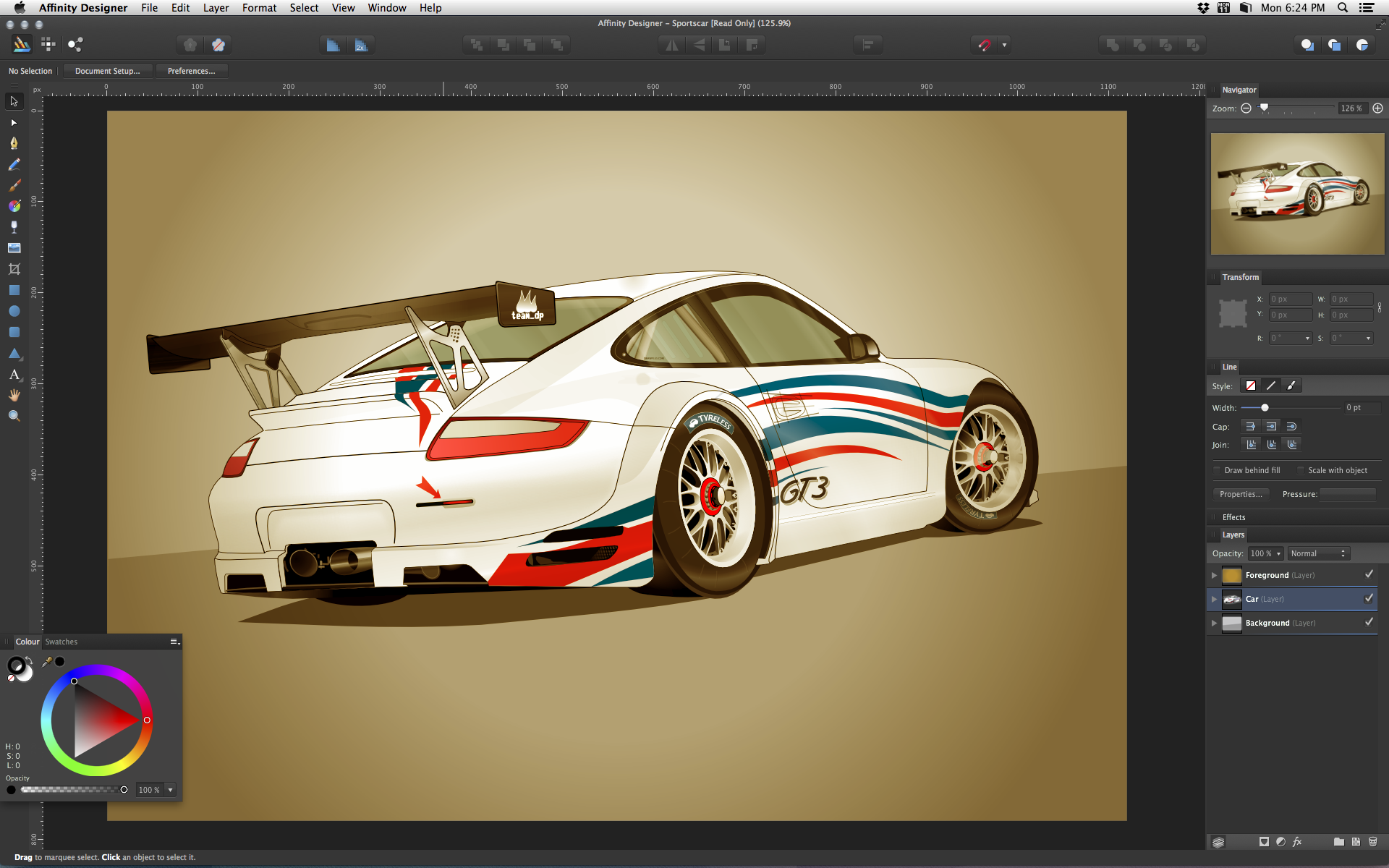Expand the Car layer

(1215, 599)
